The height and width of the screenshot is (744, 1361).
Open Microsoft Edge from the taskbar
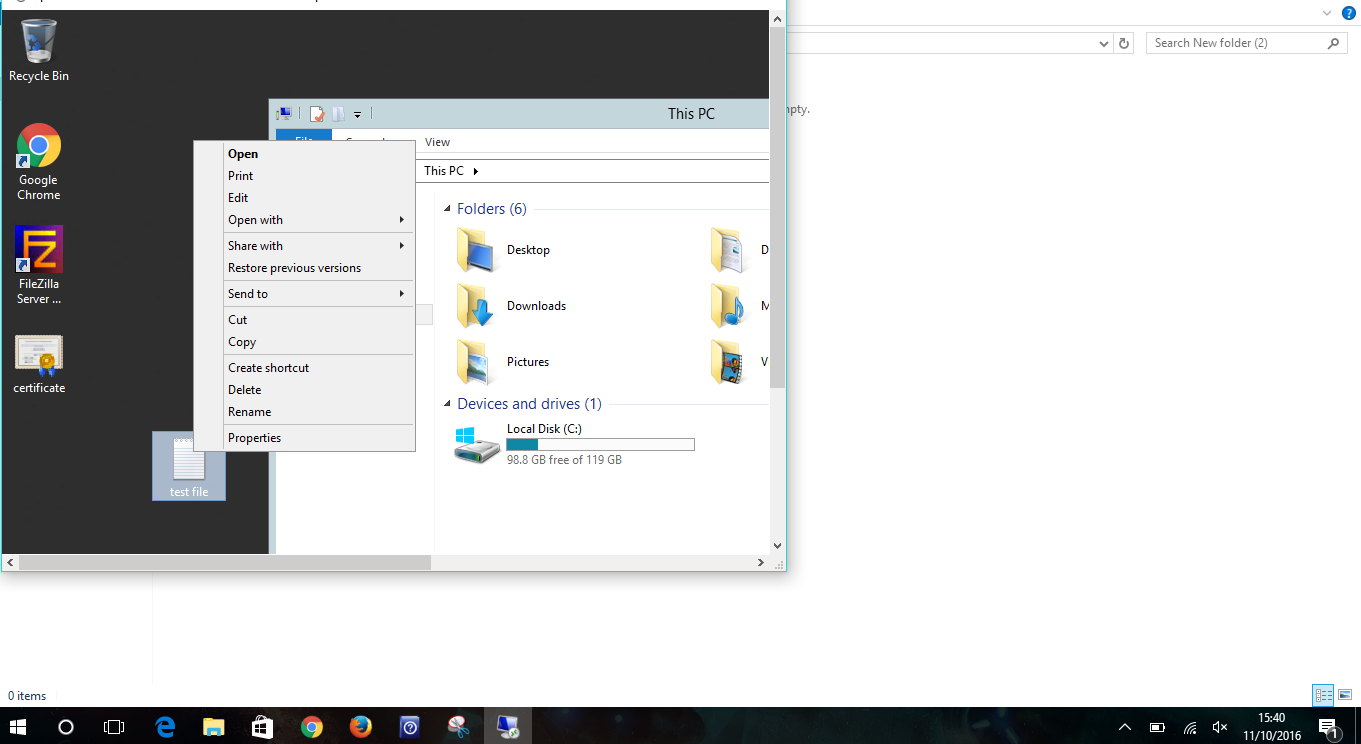coord(165,726)
